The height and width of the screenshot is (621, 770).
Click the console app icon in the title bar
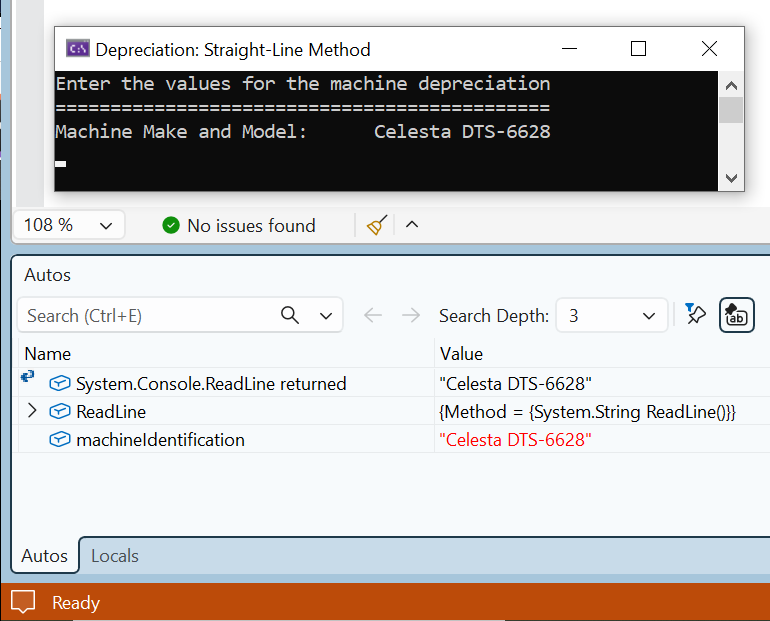pyautogui.click(x=78, y=49)
